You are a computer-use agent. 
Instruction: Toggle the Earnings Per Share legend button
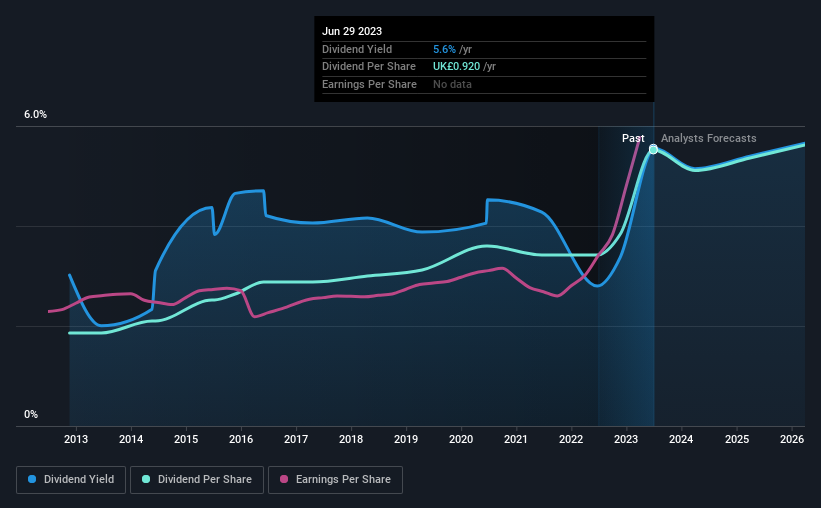click(335, 480)
